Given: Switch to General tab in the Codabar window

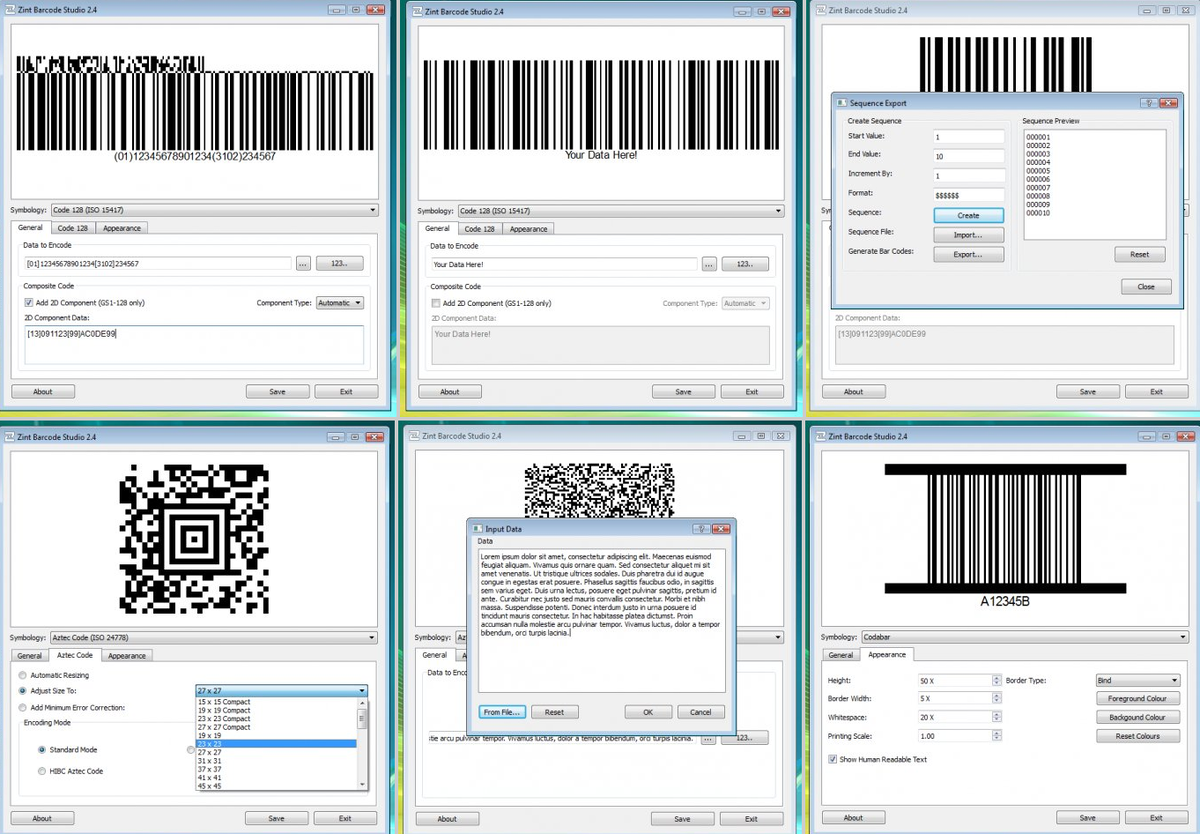Looking at the screenshot, I should [841, 655].
